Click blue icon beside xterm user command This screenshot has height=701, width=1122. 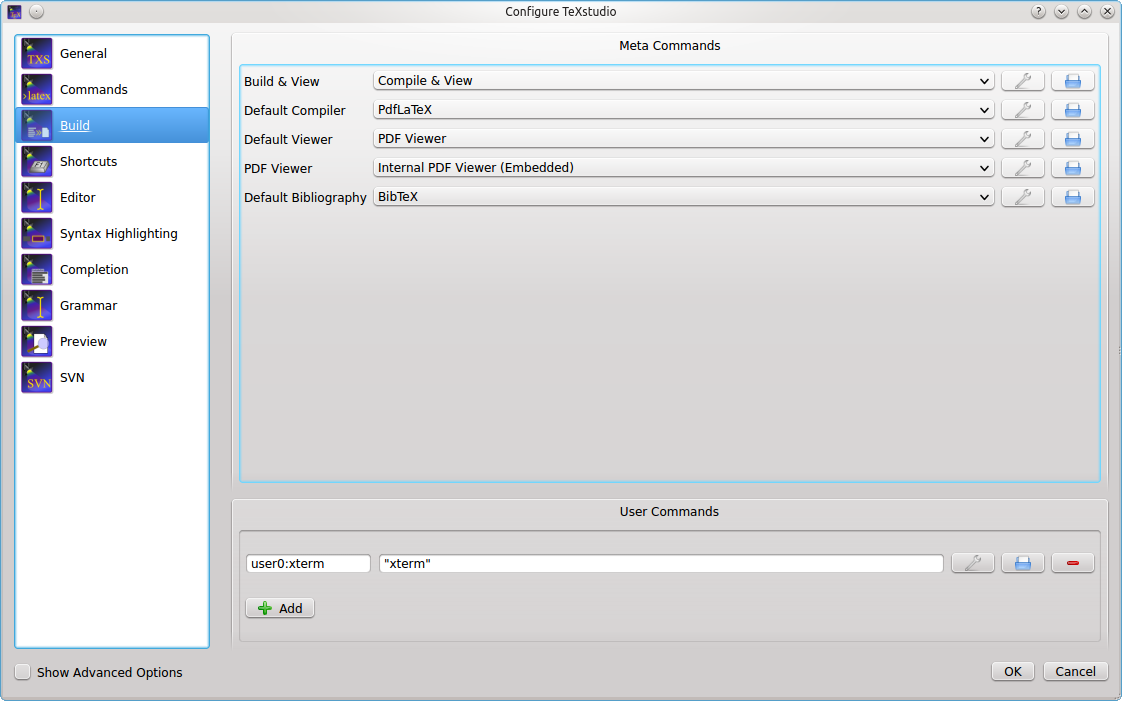point(1023,563)
